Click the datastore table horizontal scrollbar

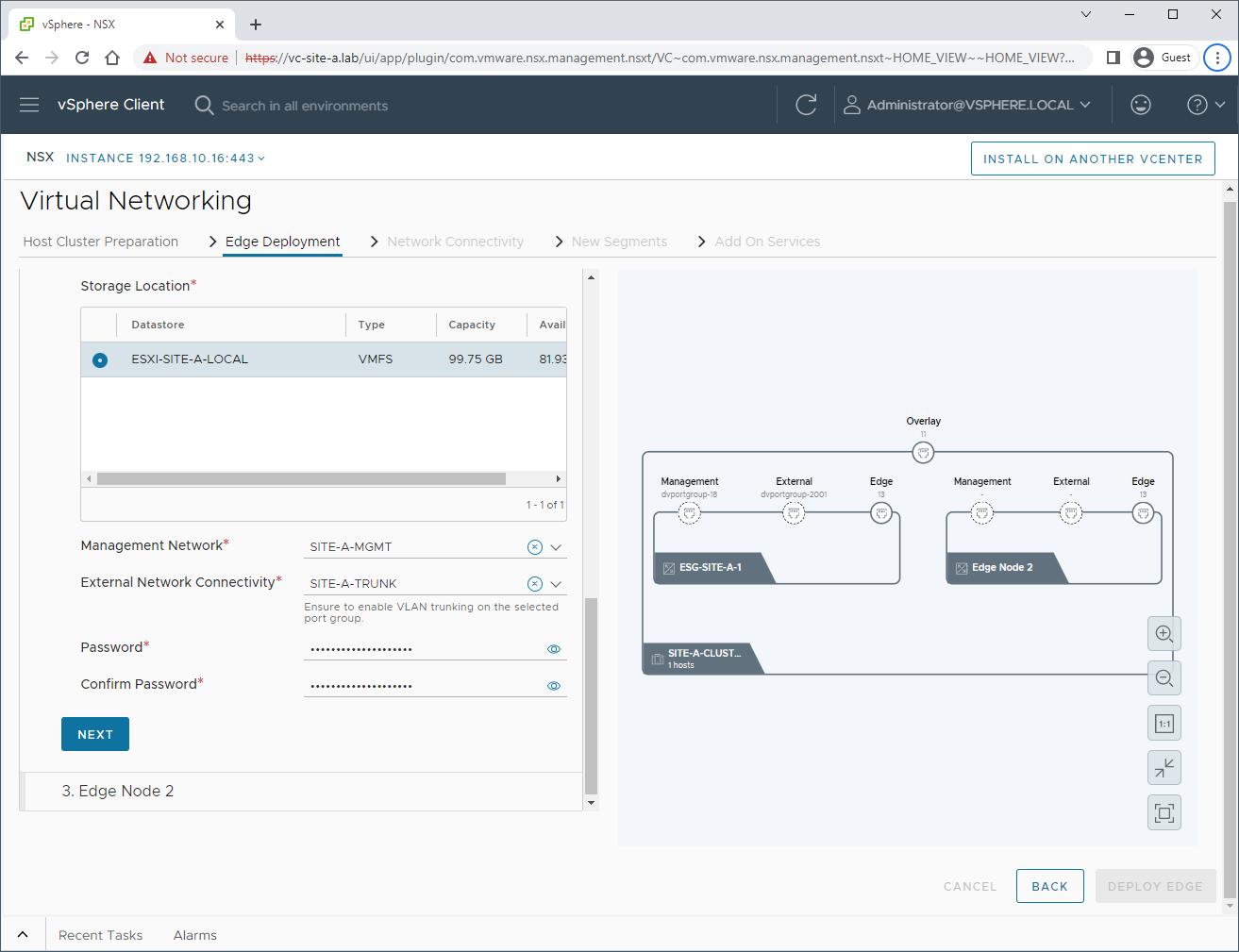point(301,478)
